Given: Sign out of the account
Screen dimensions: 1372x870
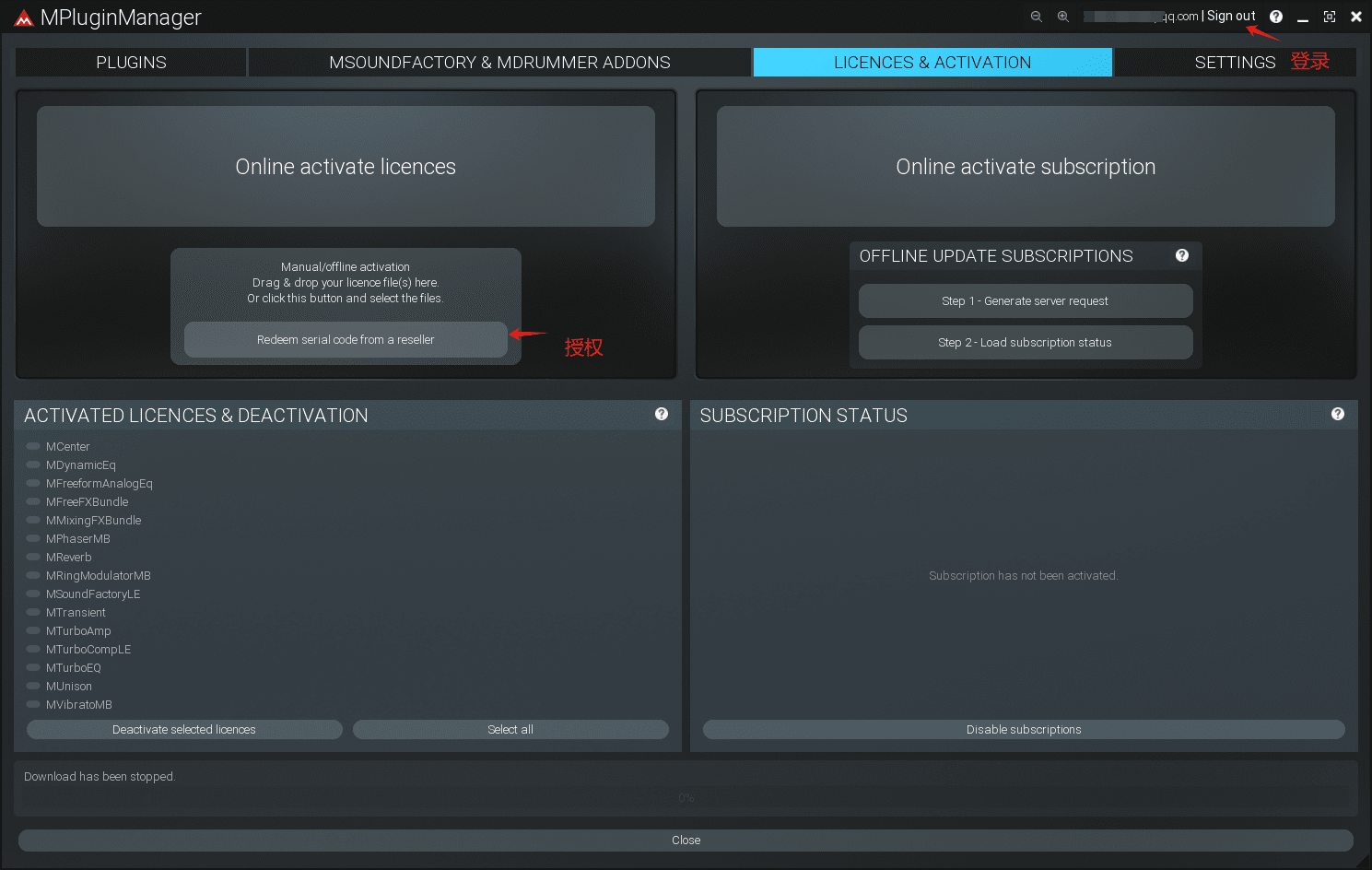Looking at the screenshot, I should tap(1231, 16).
